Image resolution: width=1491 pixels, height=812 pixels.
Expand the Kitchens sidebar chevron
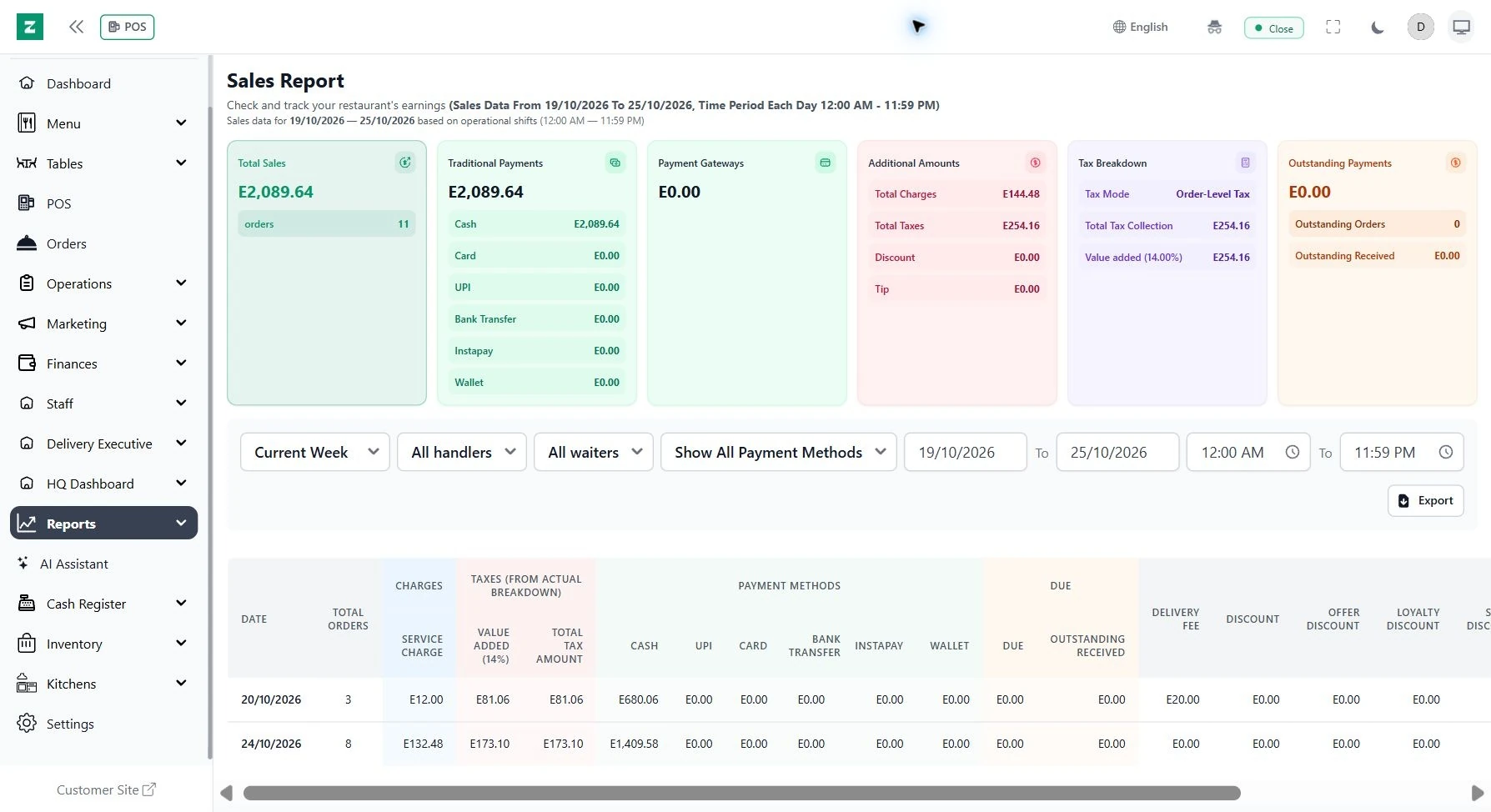click(181, 684)
